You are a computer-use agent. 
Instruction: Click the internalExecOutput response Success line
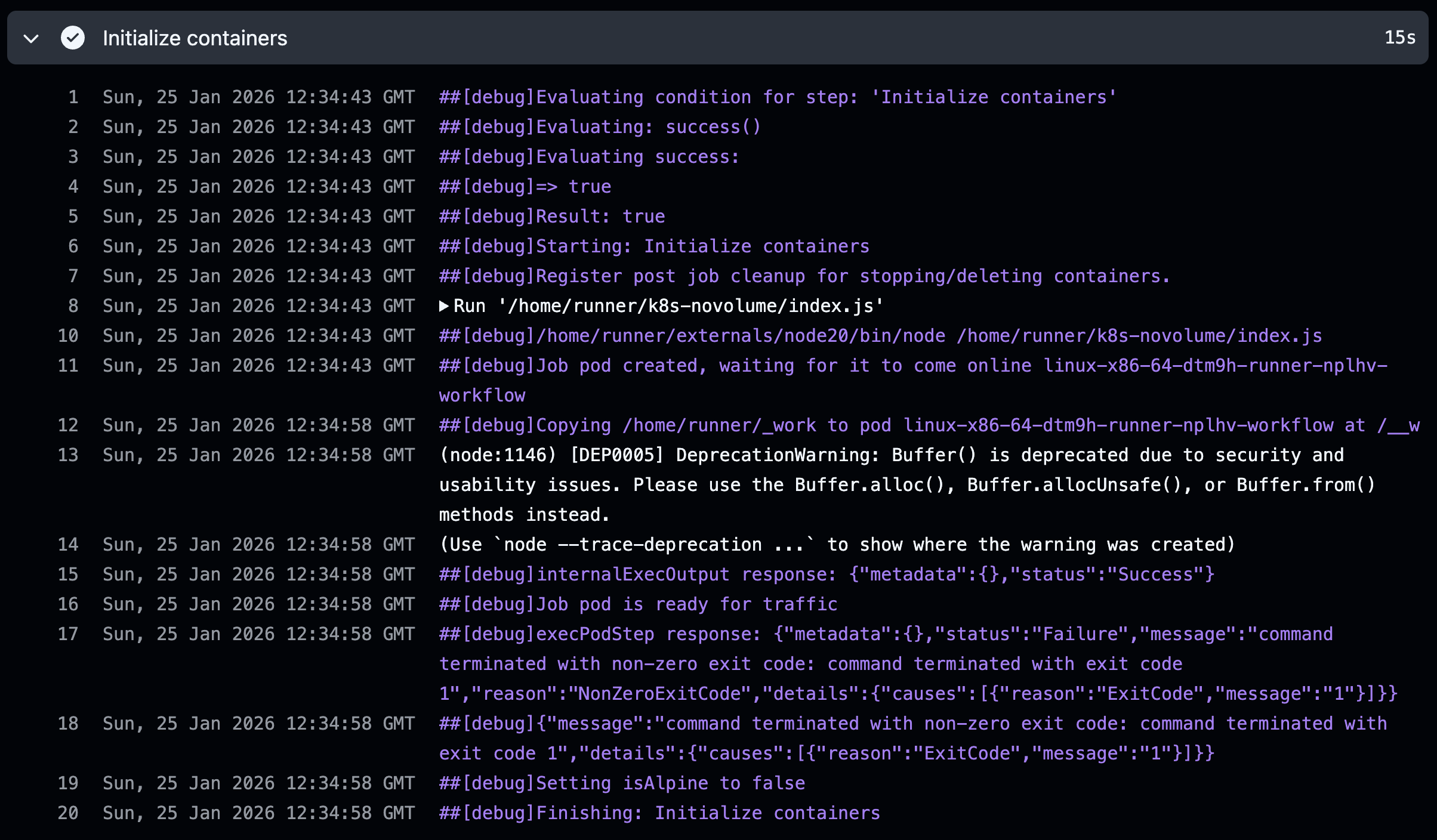click(827, 575)
